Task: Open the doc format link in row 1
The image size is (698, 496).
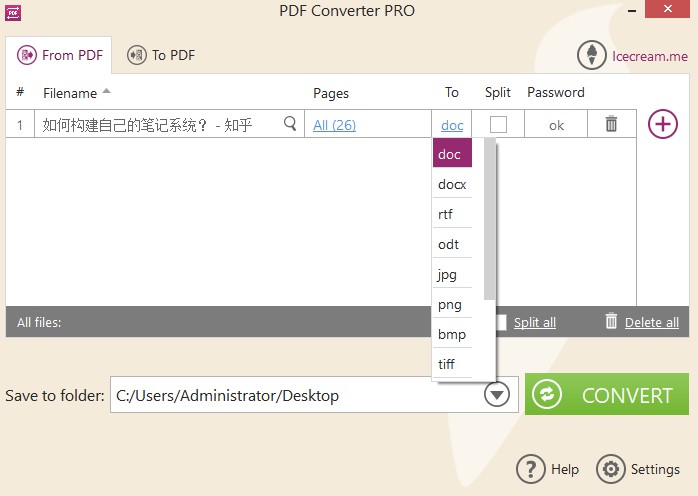Action: (452, 126)
